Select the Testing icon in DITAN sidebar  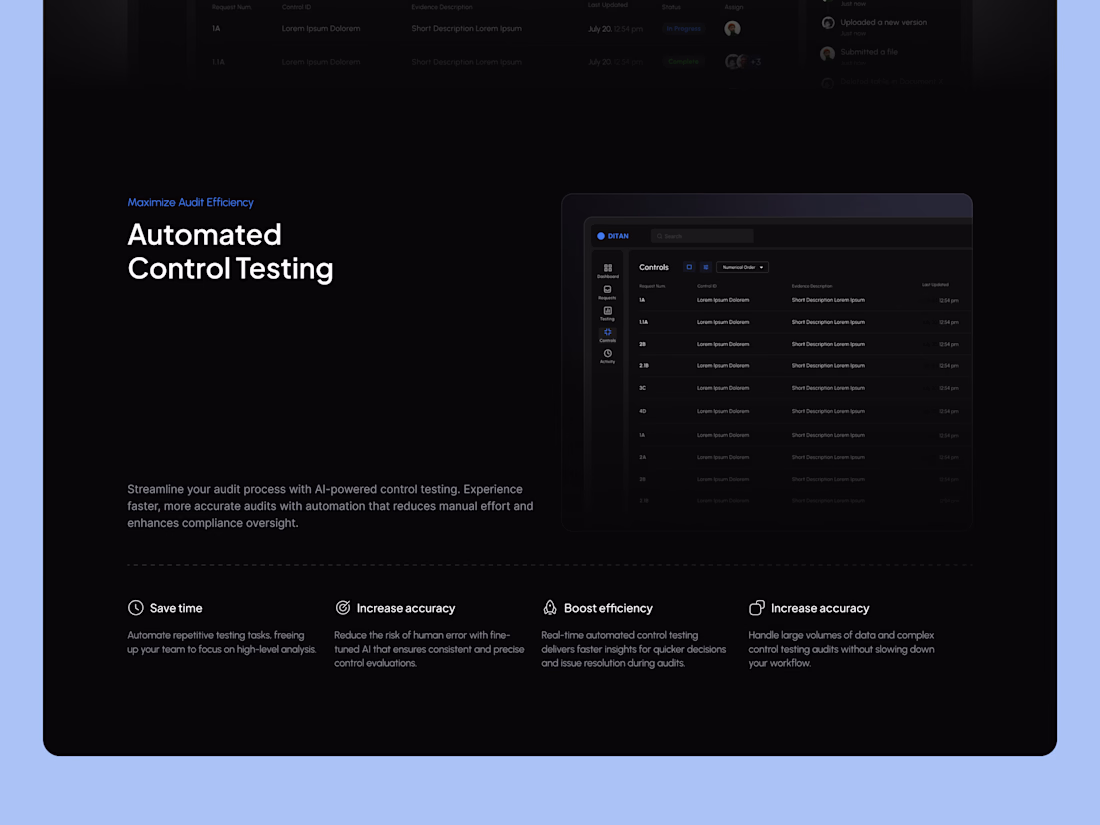608,311
